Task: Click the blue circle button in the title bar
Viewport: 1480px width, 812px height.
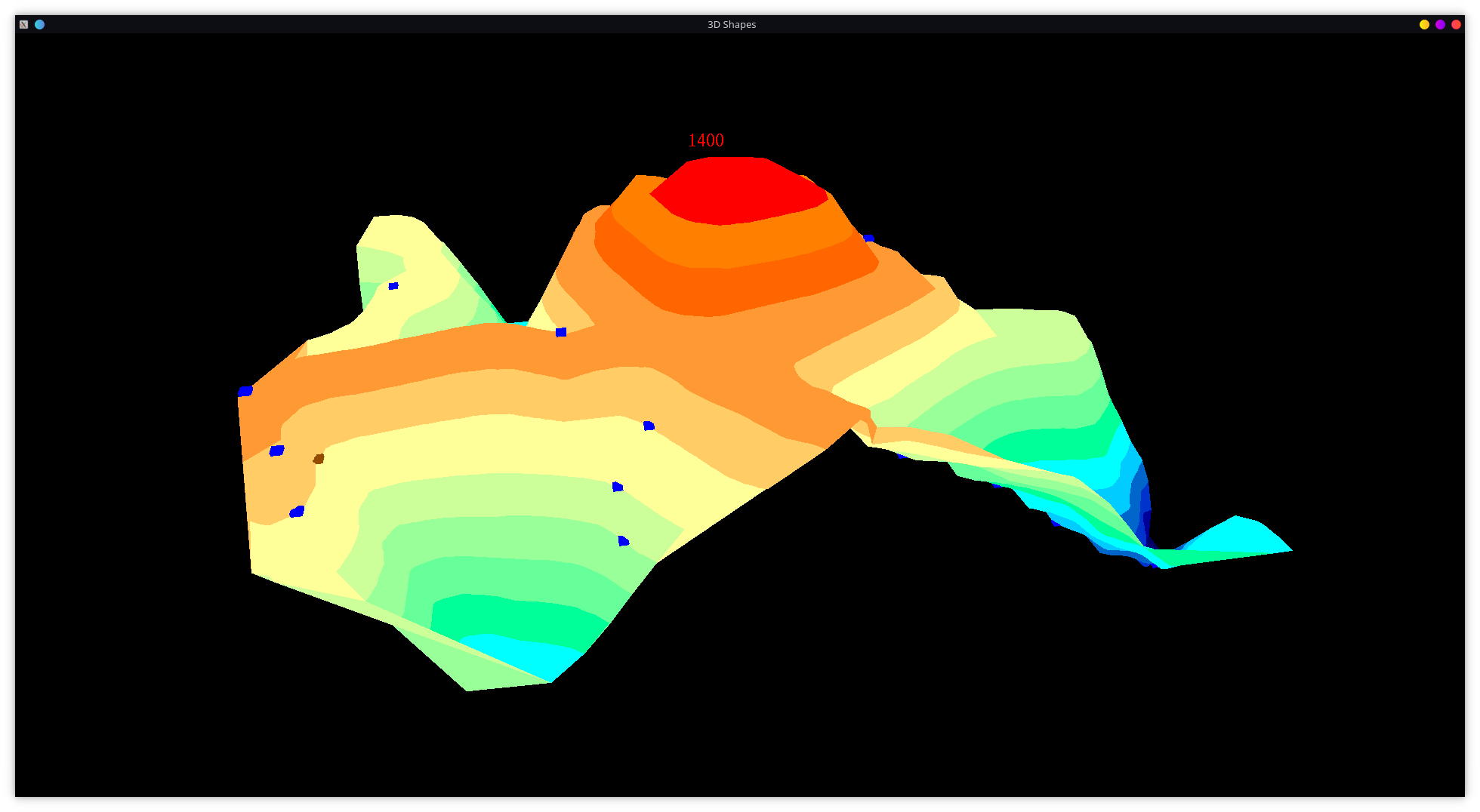Action: (x=40, y=24)
